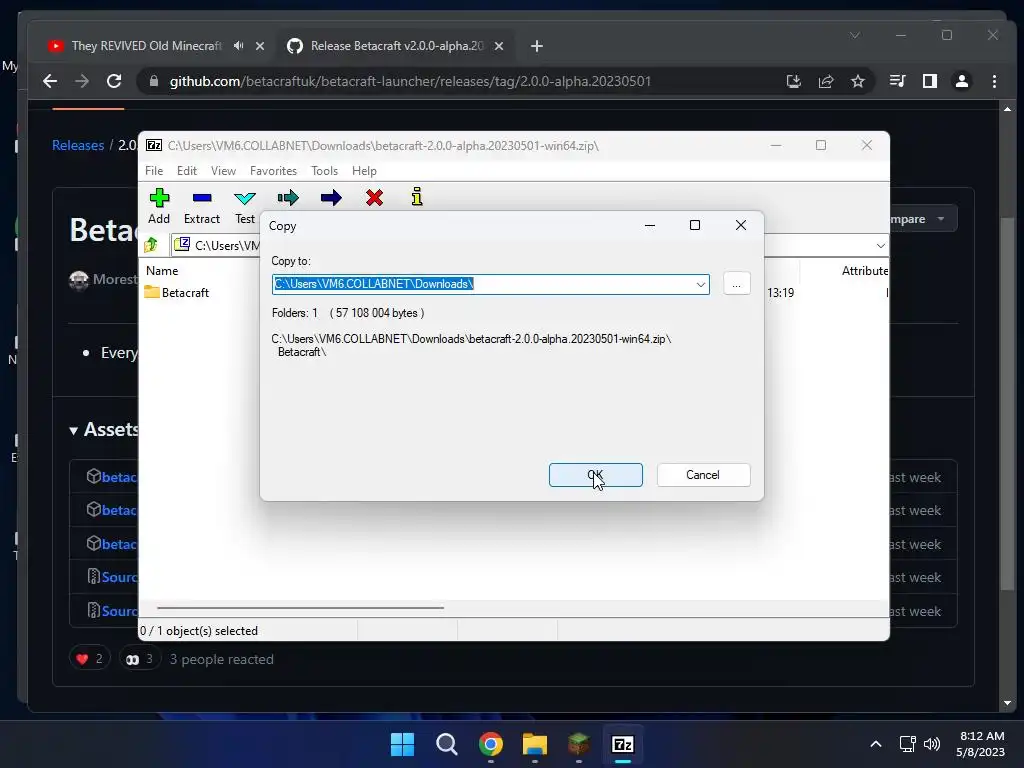This screenshot has height=768, width=1024.
Task: Close the Release Betacraft GitHub tab
Action: coord(499,46)
